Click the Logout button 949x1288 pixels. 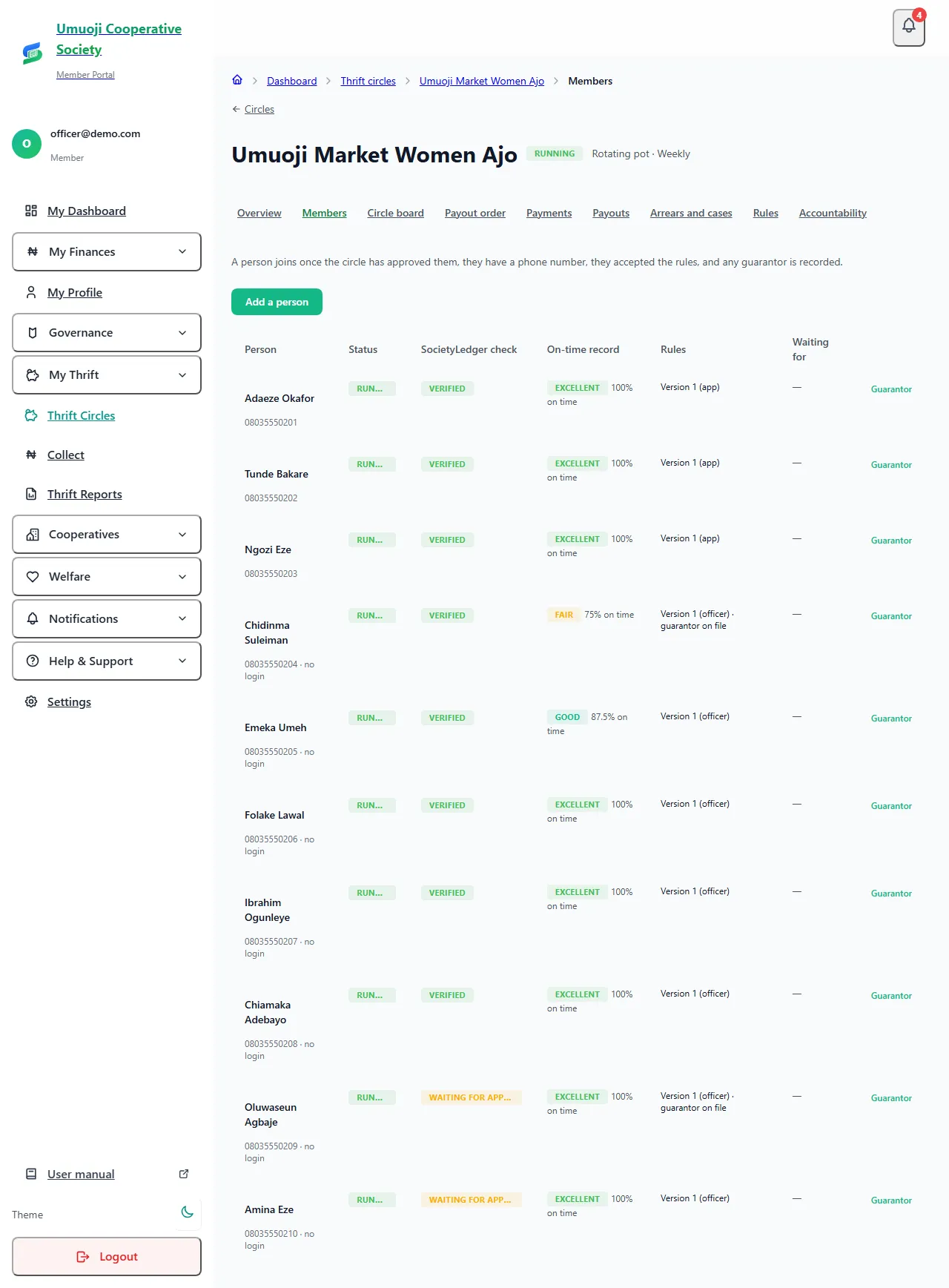pos(107,1256)
